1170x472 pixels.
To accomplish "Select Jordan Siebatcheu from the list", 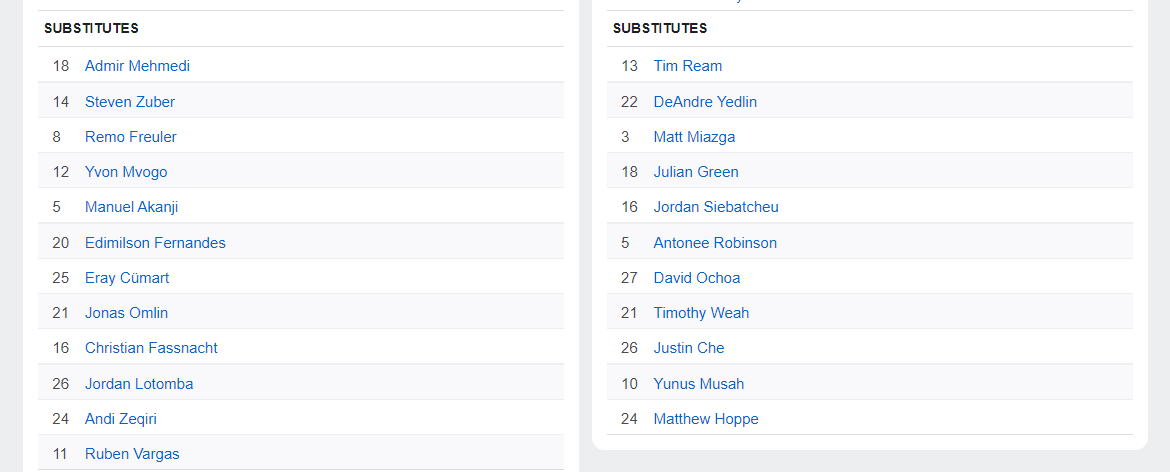I will point(716,207).
